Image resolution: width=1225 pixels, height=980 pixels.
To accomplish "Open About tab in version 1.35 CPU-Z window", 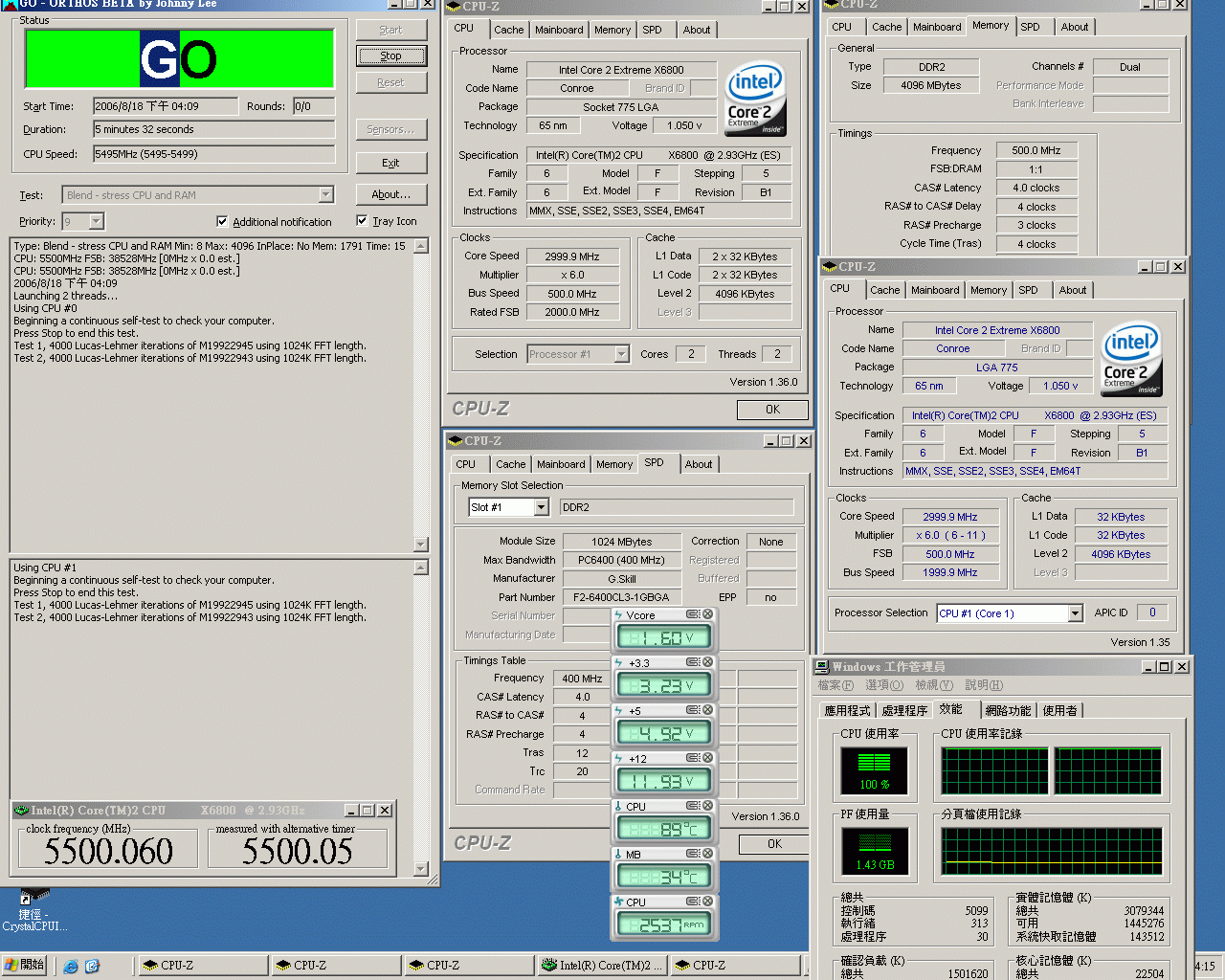I will 1073,290.
